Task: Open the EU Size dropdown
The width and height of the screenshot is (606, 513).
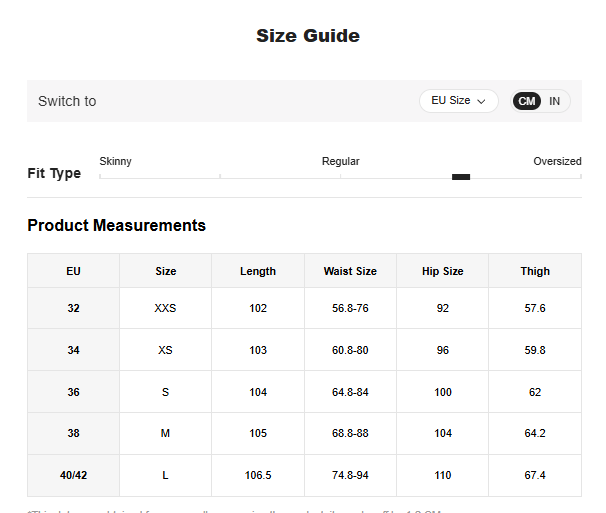Action: (x=458, y=101)
